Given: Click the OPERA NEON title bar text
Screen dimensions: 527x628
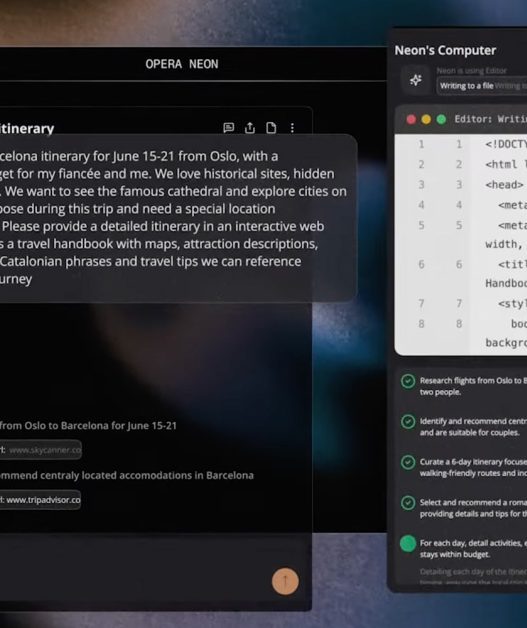Looking at the screenshot, I should (x=182, y=64).
